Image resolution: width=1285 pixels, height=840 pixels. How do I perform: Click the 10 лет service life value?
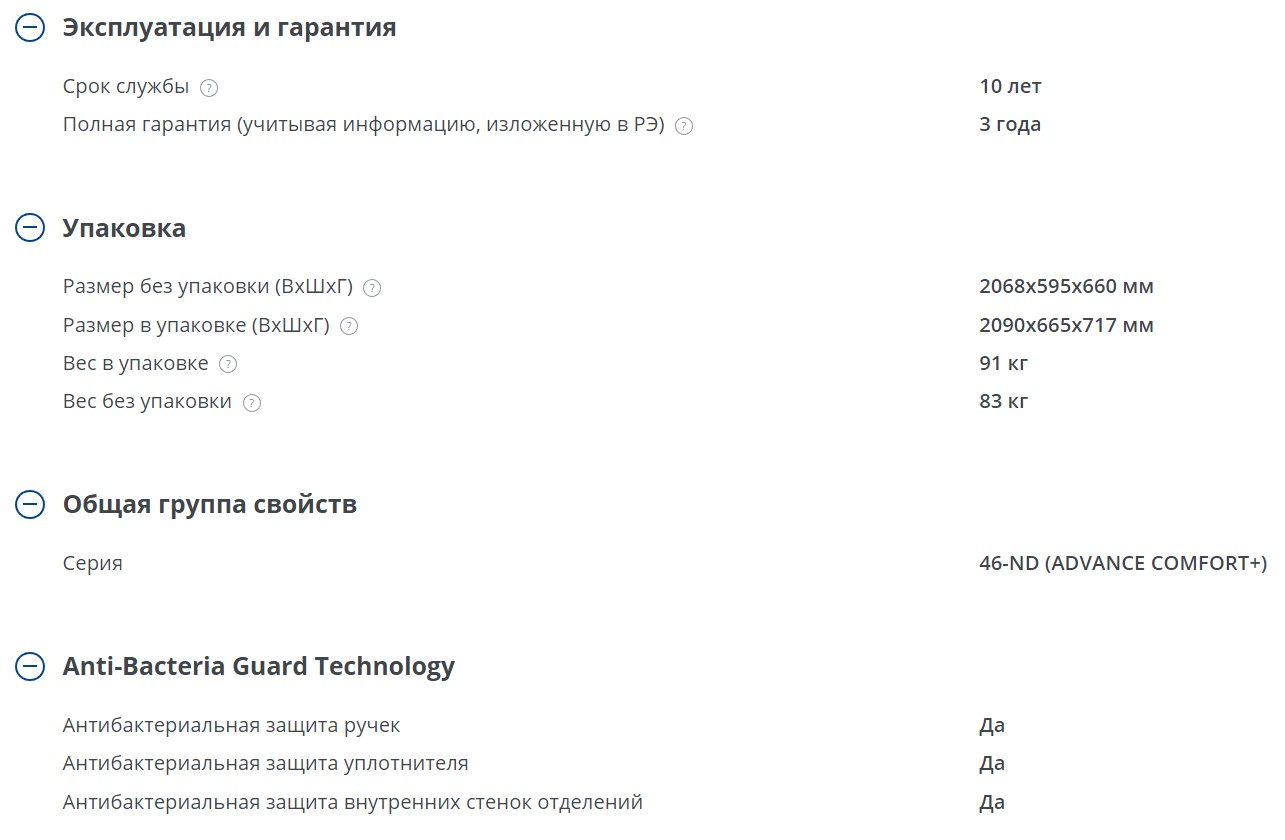pyautogui.click(x=1010, y=86)
